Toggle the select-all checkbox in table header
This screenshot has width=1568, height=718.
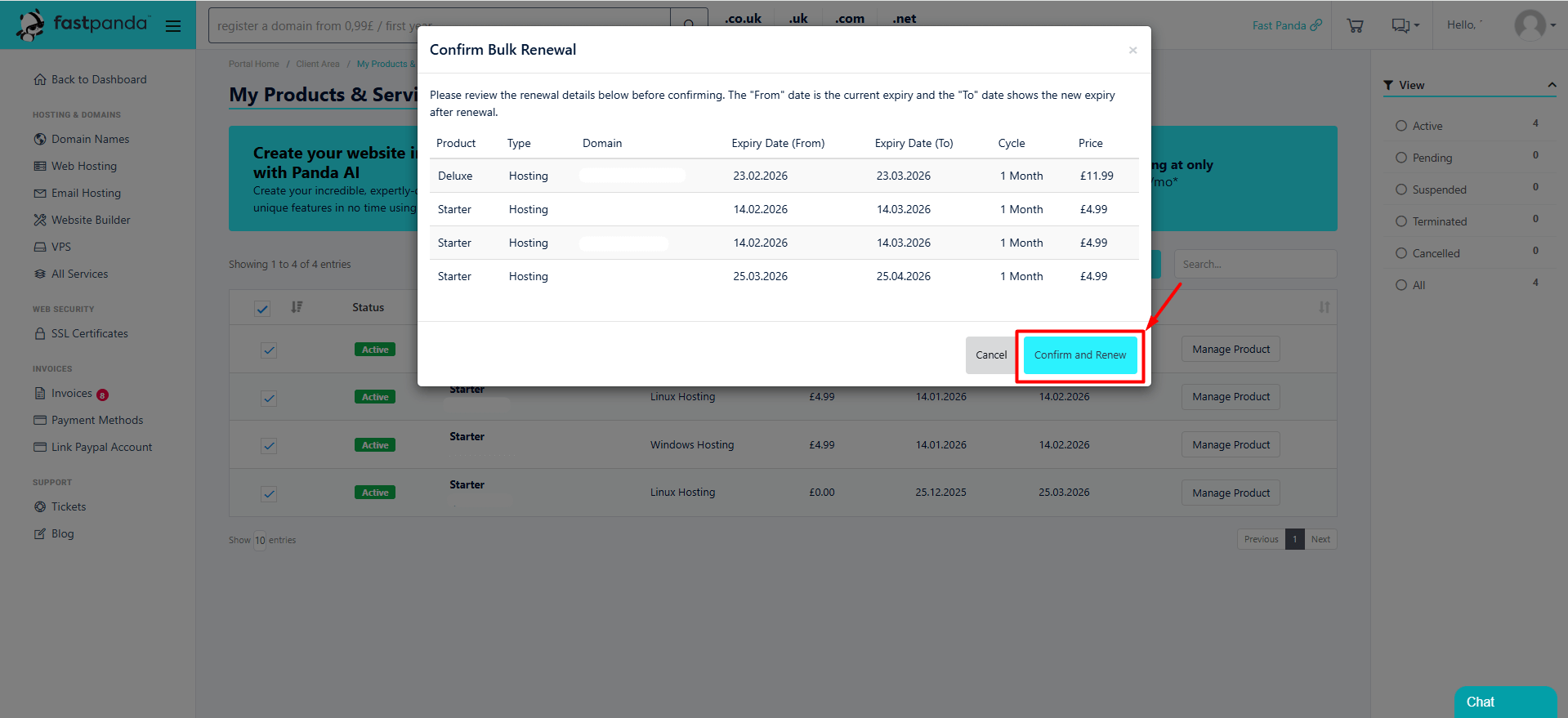[x=262, y=308]
